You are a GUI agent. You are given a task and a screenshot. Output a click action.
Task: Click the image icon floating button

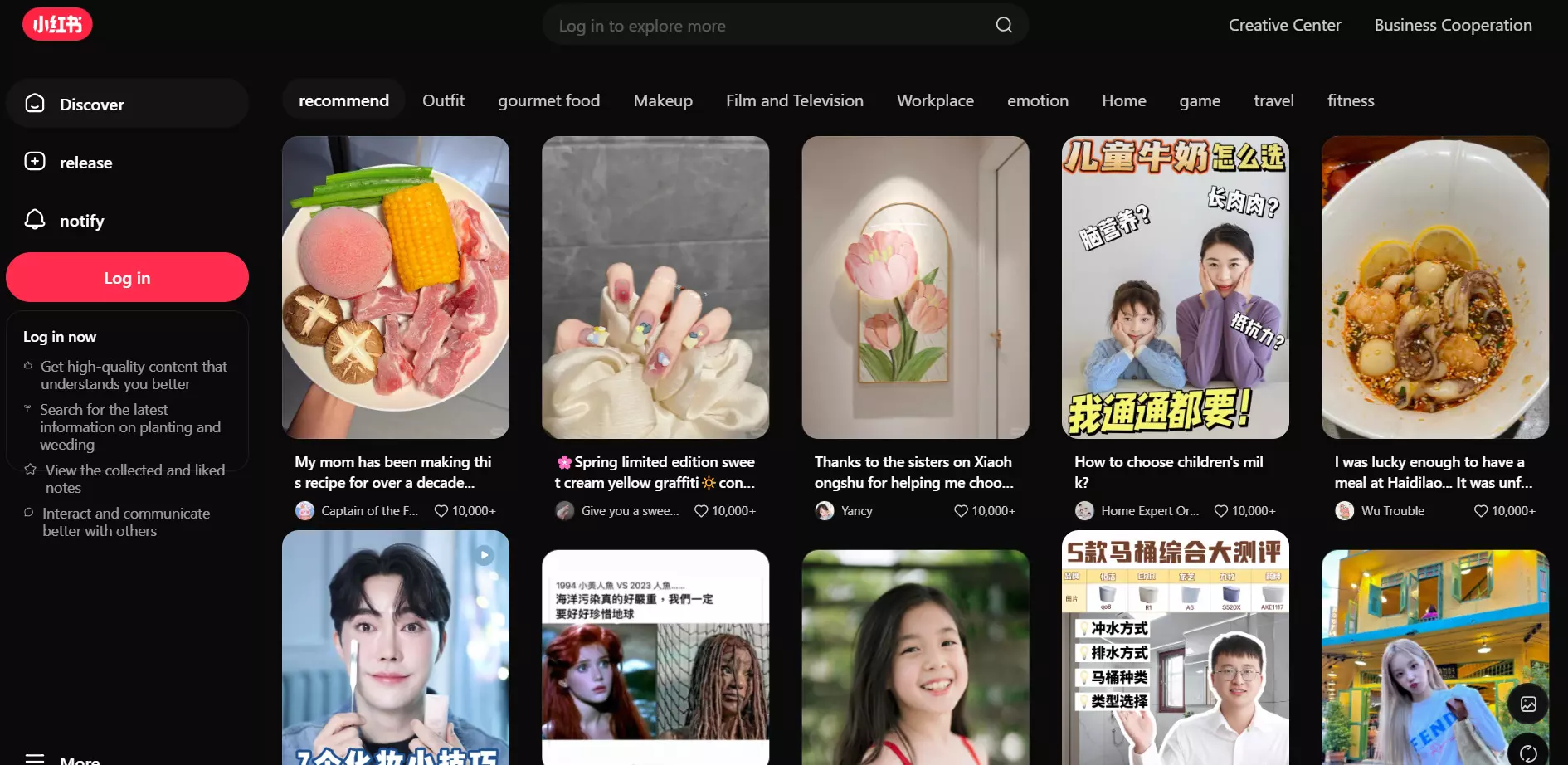pos(1528,704)
